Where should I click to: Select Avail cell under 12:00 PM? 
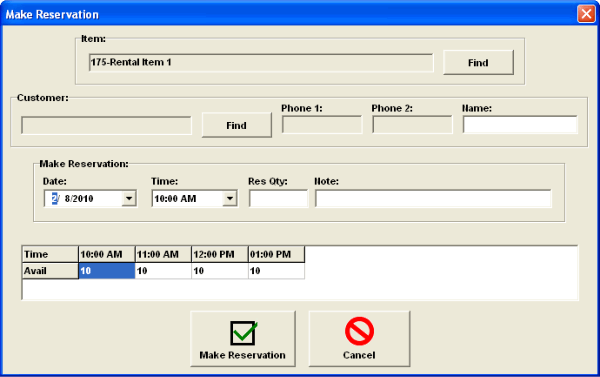(220, 271)
